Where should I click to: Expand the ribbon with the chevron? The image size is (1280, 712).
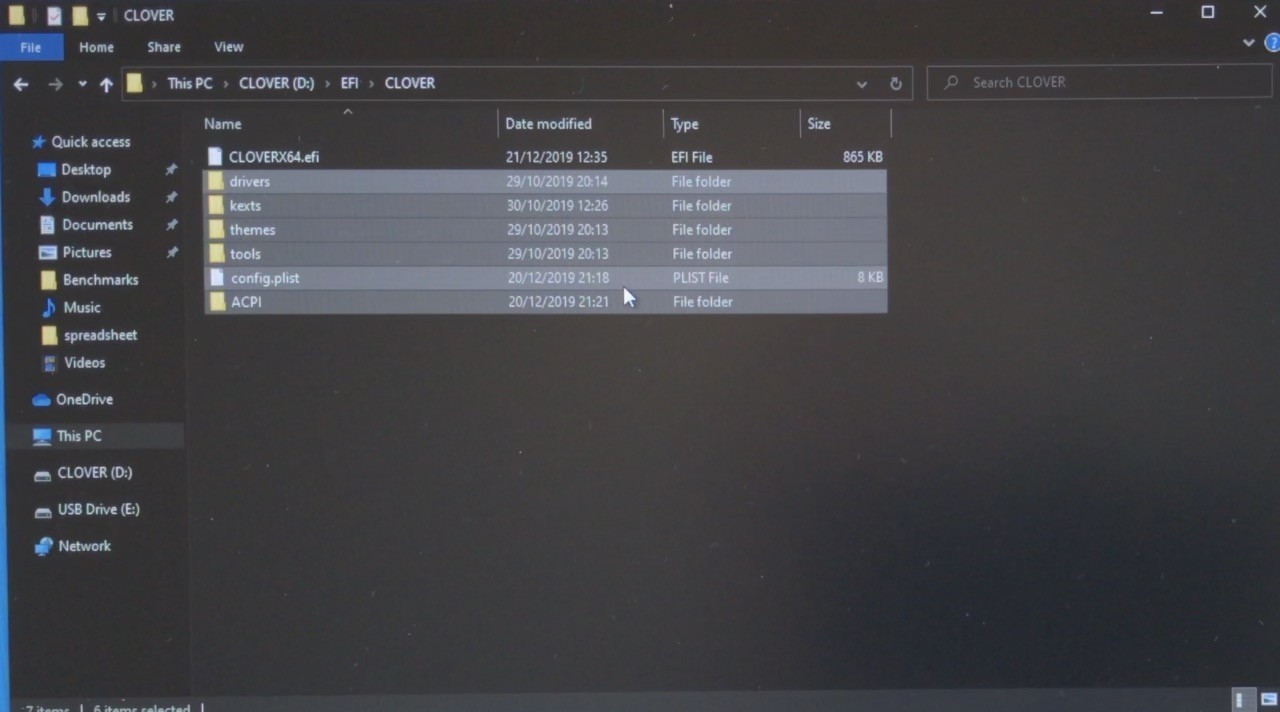click(1248, 43)
